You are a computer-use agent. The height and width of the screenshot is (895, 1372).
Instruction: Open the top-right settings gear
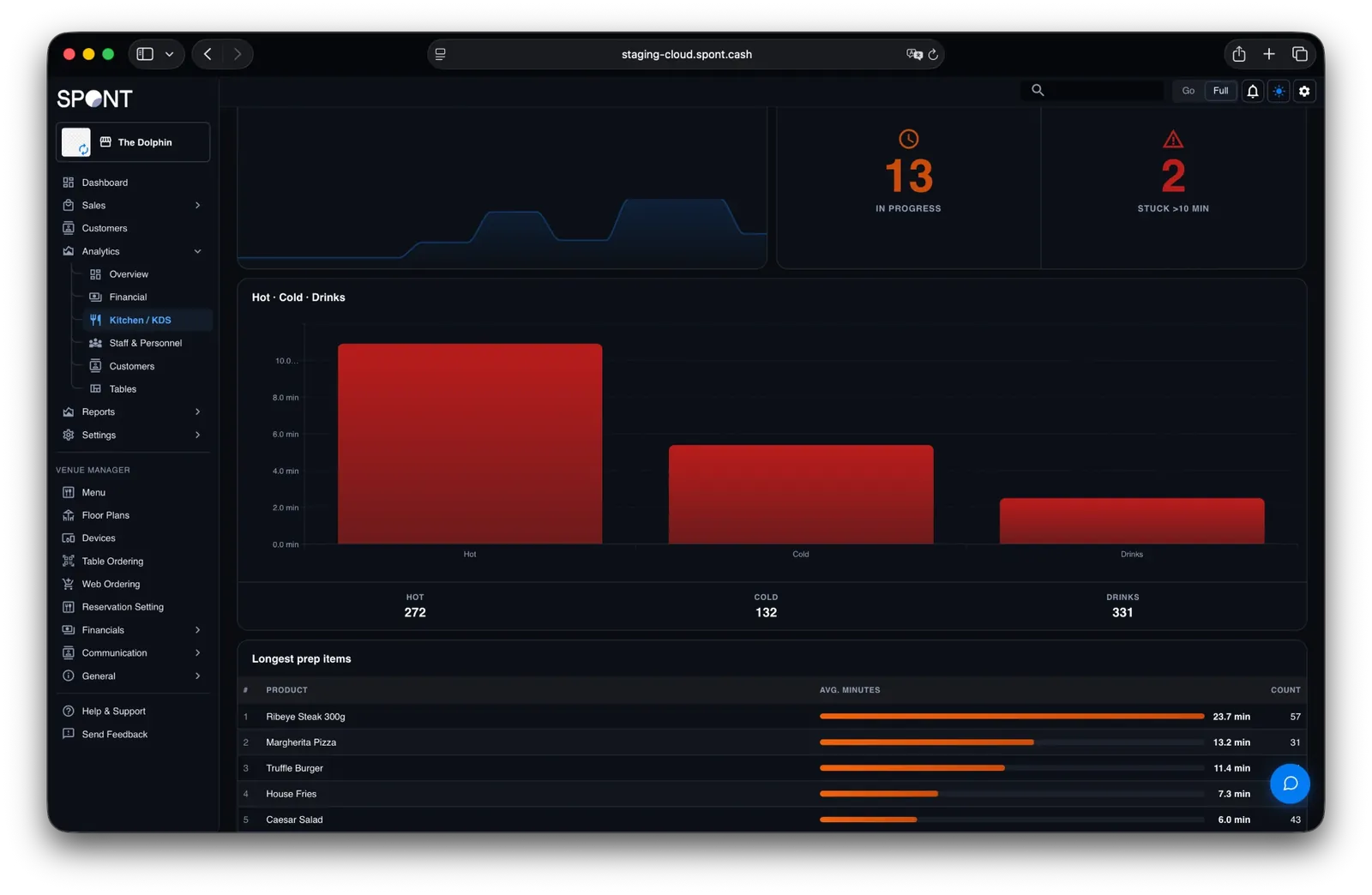pos(1304,91)
